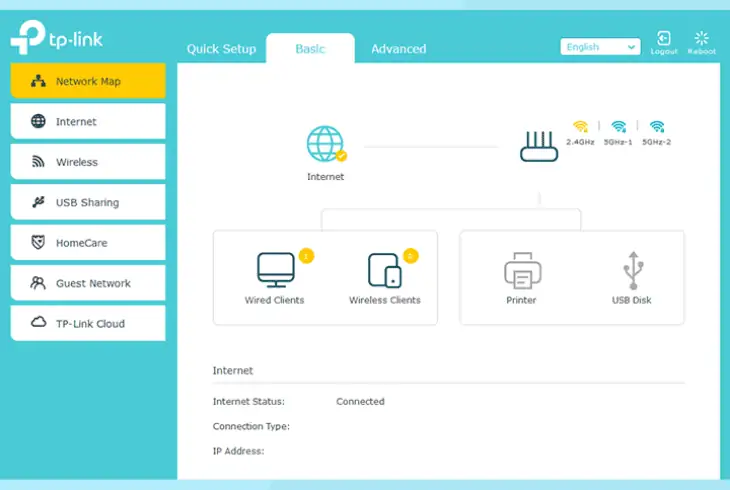The height and width of the screenshot is (490, 730).
Task: Click the 5GHz-2 Wi-Fi band icon
Action: click(x=657, y=126)
